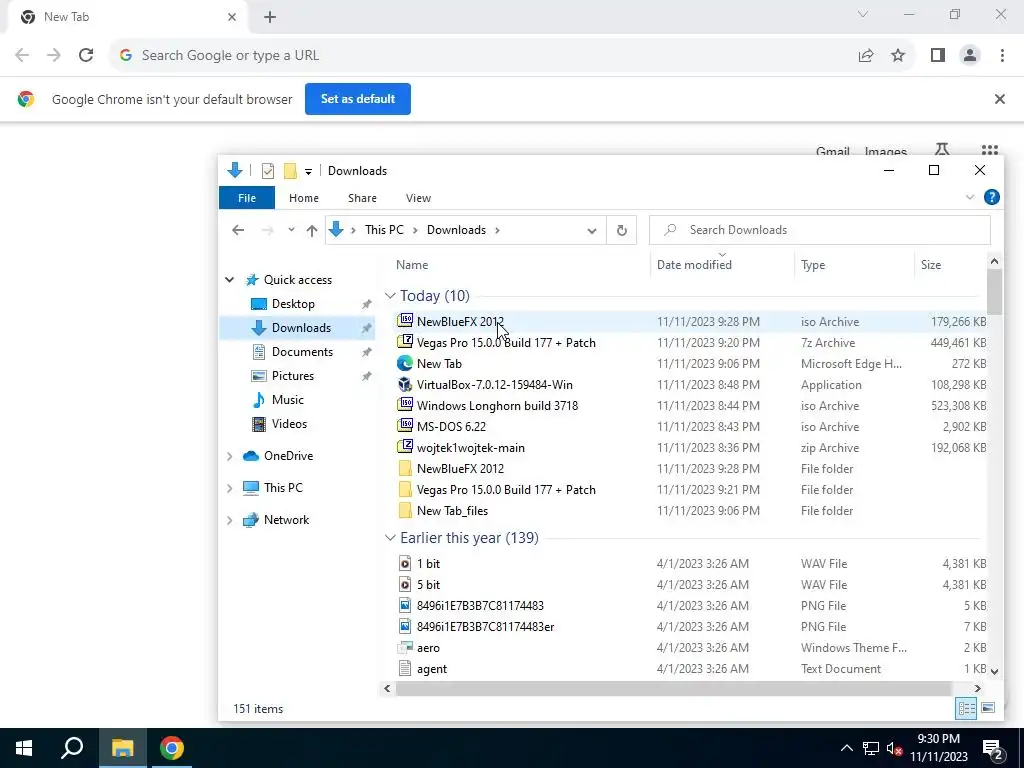Dismiss the default browser notification bar

coord(999,99)
